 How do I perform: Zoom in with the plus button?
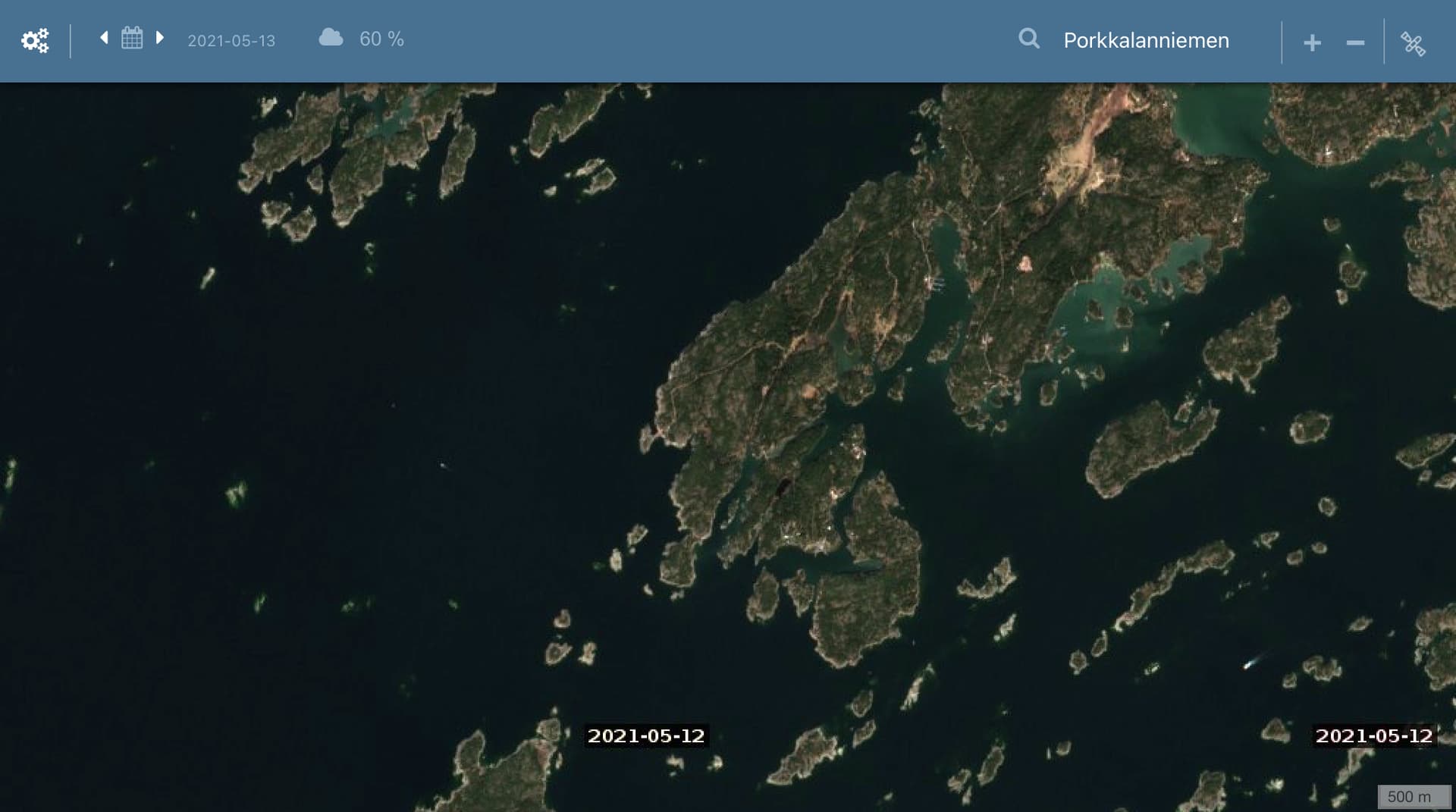[1312, 43]
